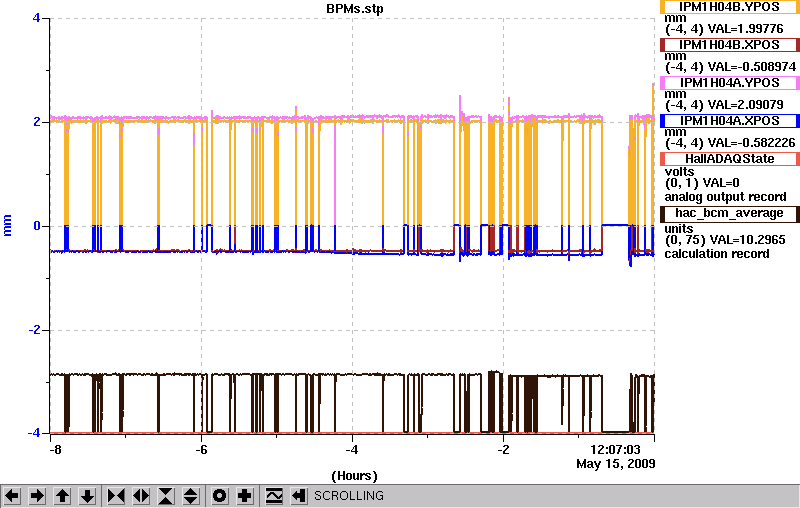This screenshot has height=508, width=800.
Task: Click the May 15, 2009 date label
Action: [x=615, y=464]
